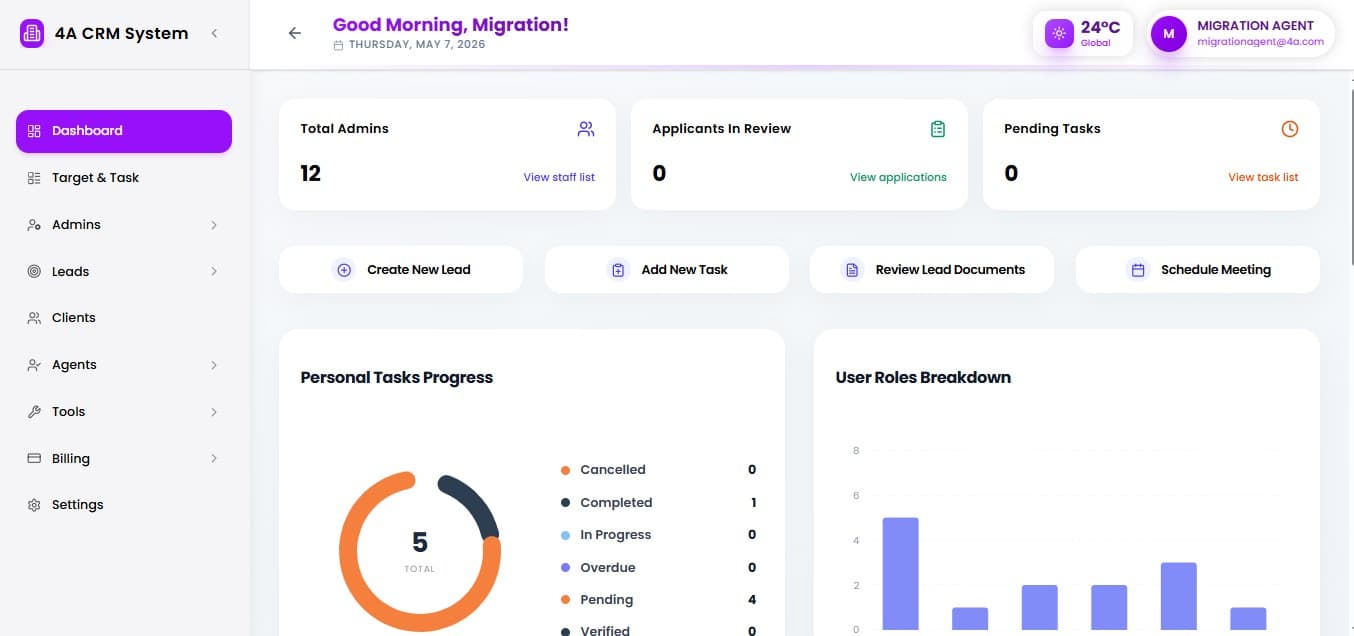The width and height of the screenshot is (1354, 636).
Task: Click the Clients people icon
Action: click(x=34, y=318)
